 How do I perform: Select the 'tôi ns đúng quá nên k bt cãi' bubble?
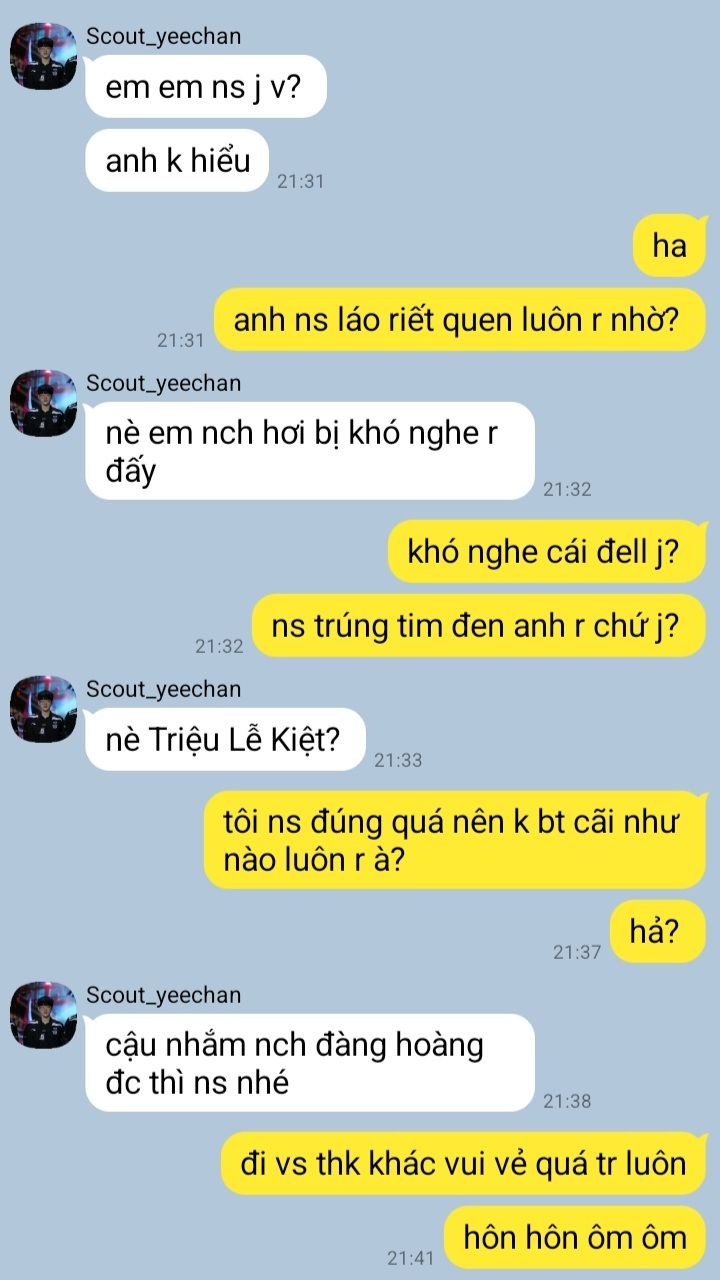point(455,840)
